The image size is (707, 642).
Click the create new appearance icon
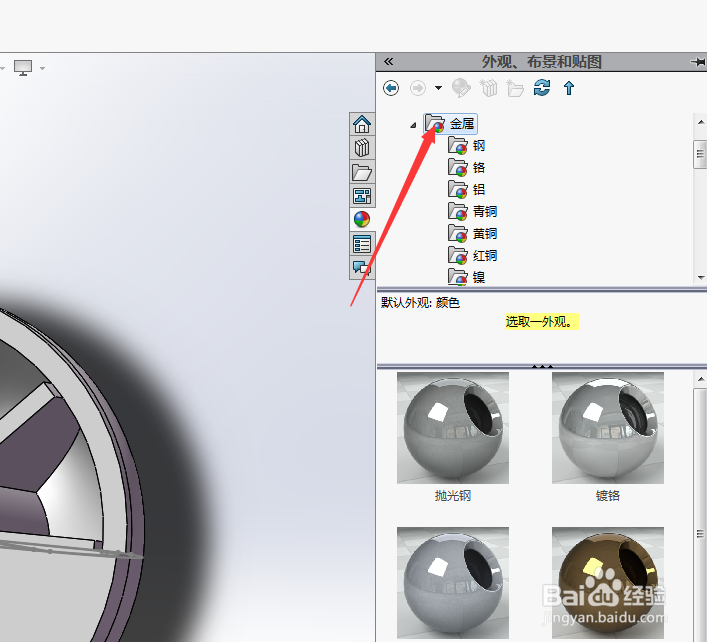(461, 87)
